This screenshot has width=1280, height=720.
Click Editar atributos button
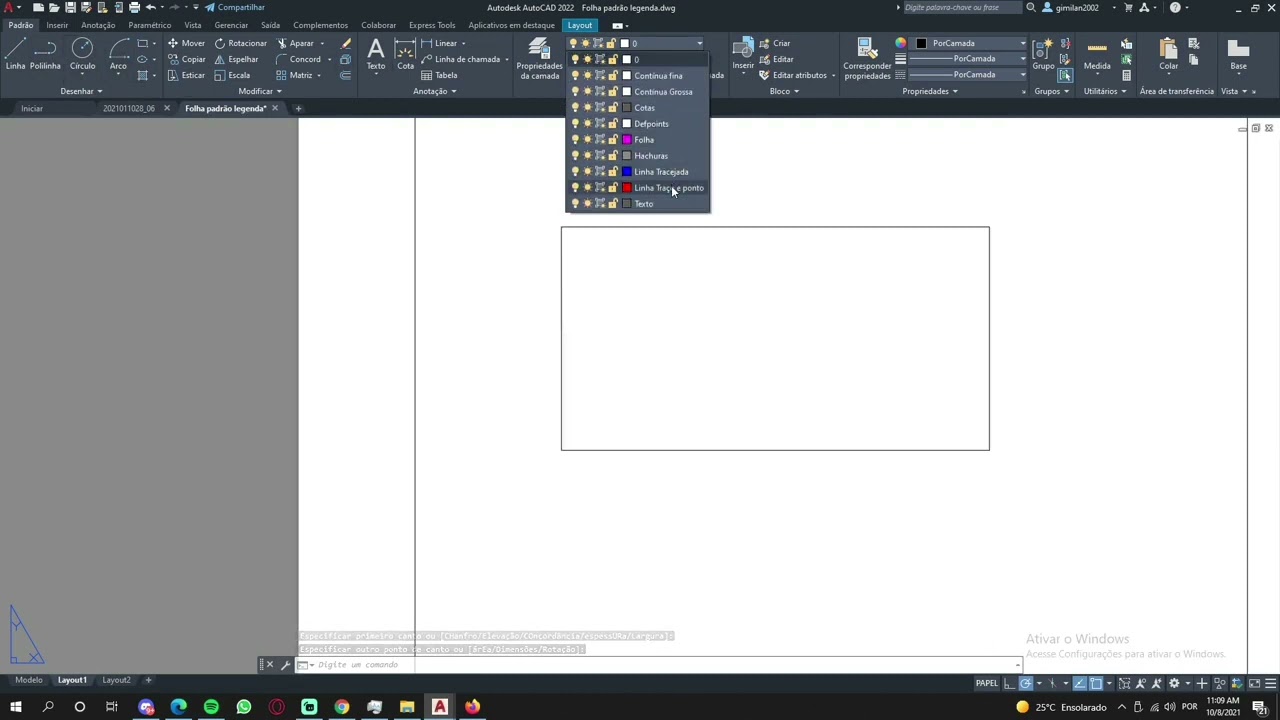coord(792,75)
